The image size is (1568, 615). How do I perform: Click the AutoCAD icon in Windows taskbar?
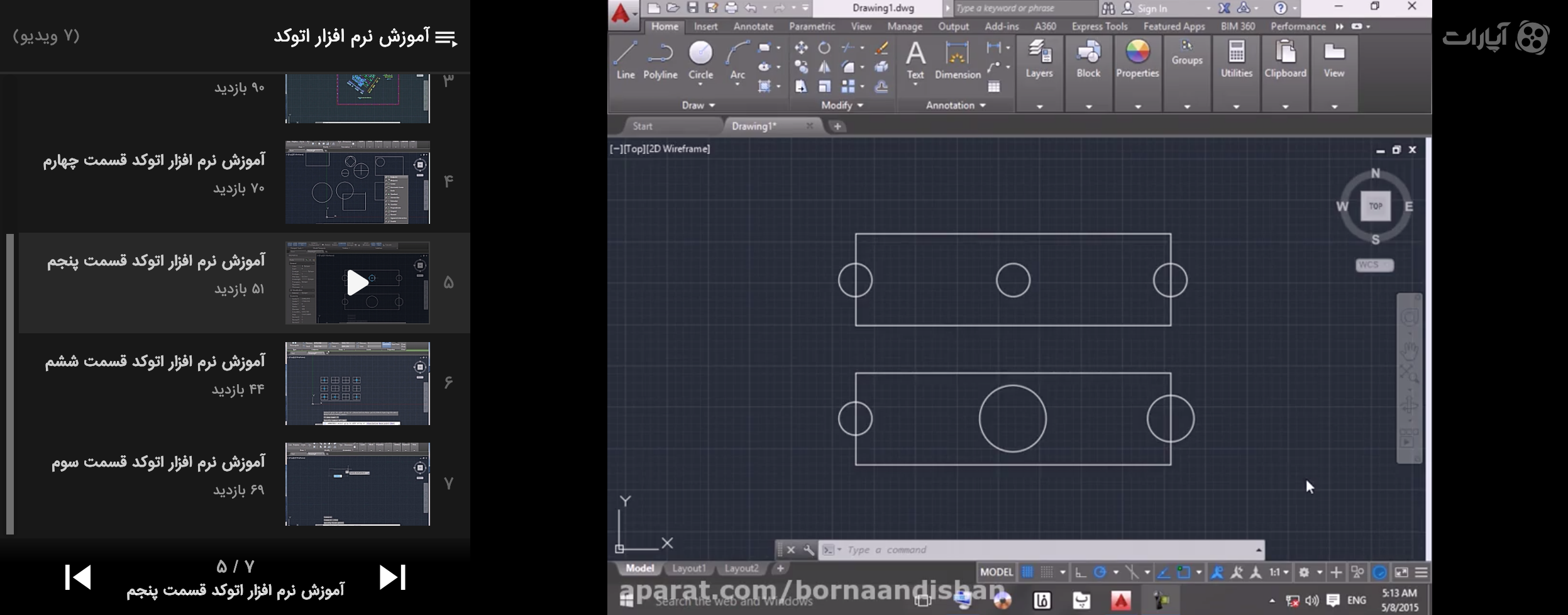click(x=1120, y=601)
